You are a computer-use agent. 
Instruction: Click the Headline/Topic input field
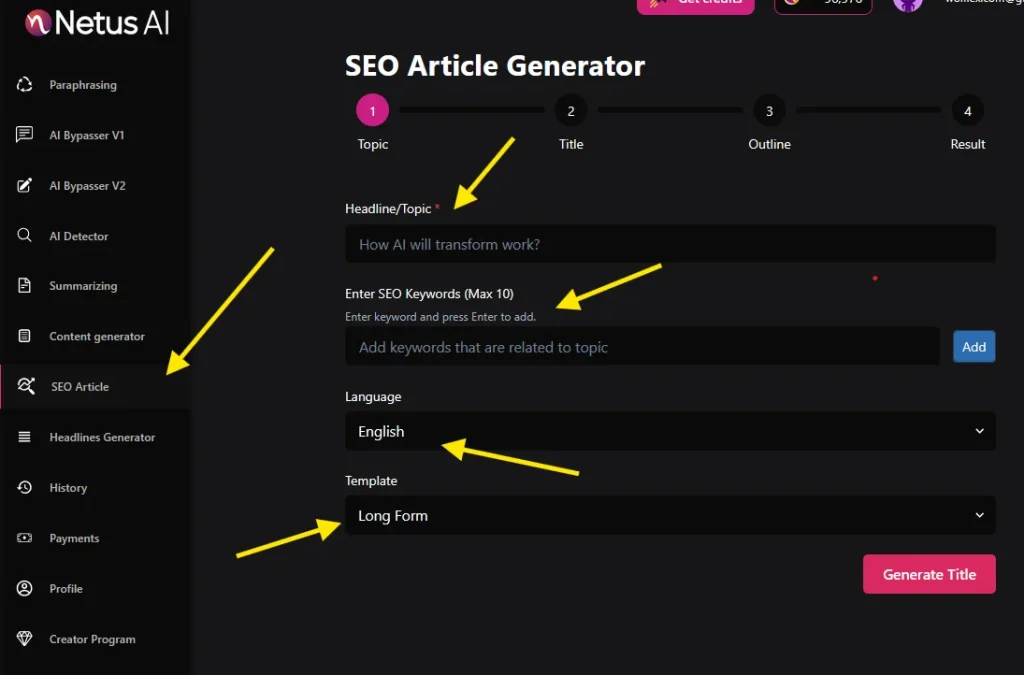coord(670,243)
